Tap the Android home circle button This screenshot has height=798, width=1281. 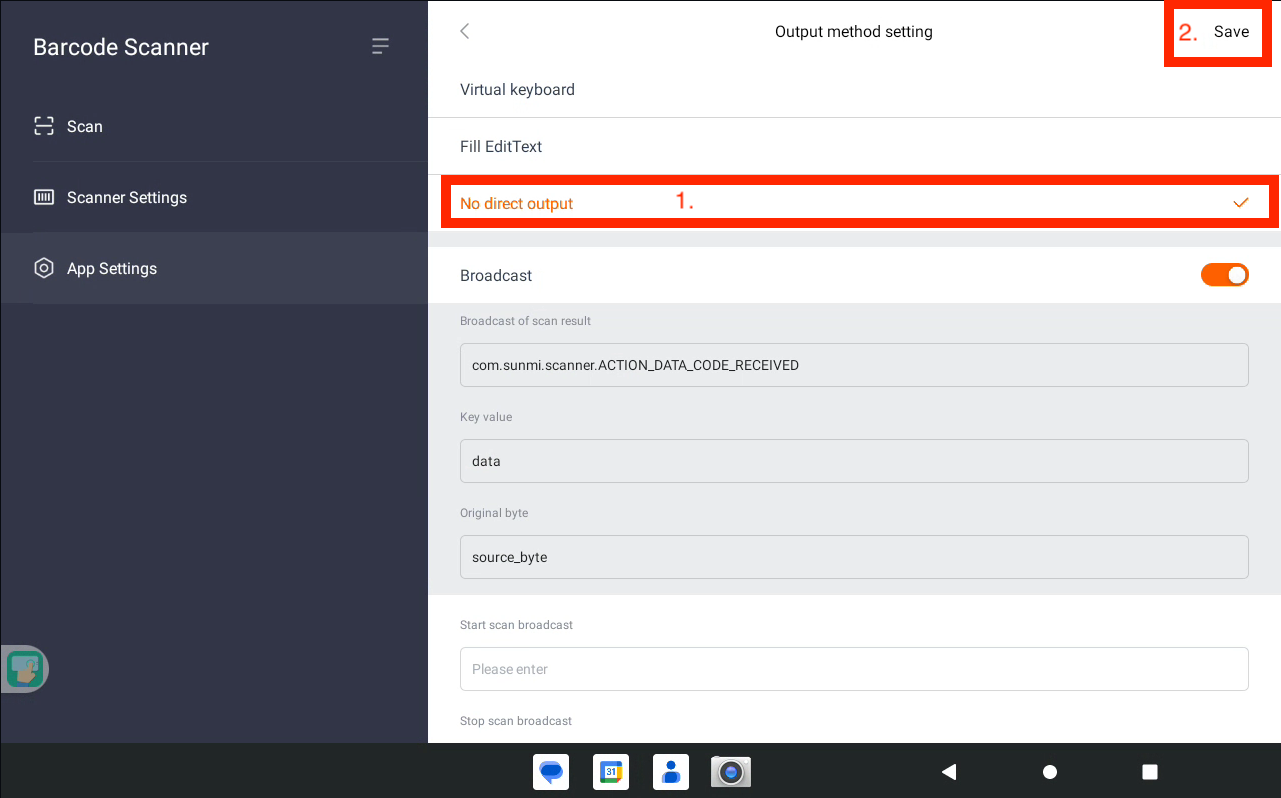[x=1050, y=772]
